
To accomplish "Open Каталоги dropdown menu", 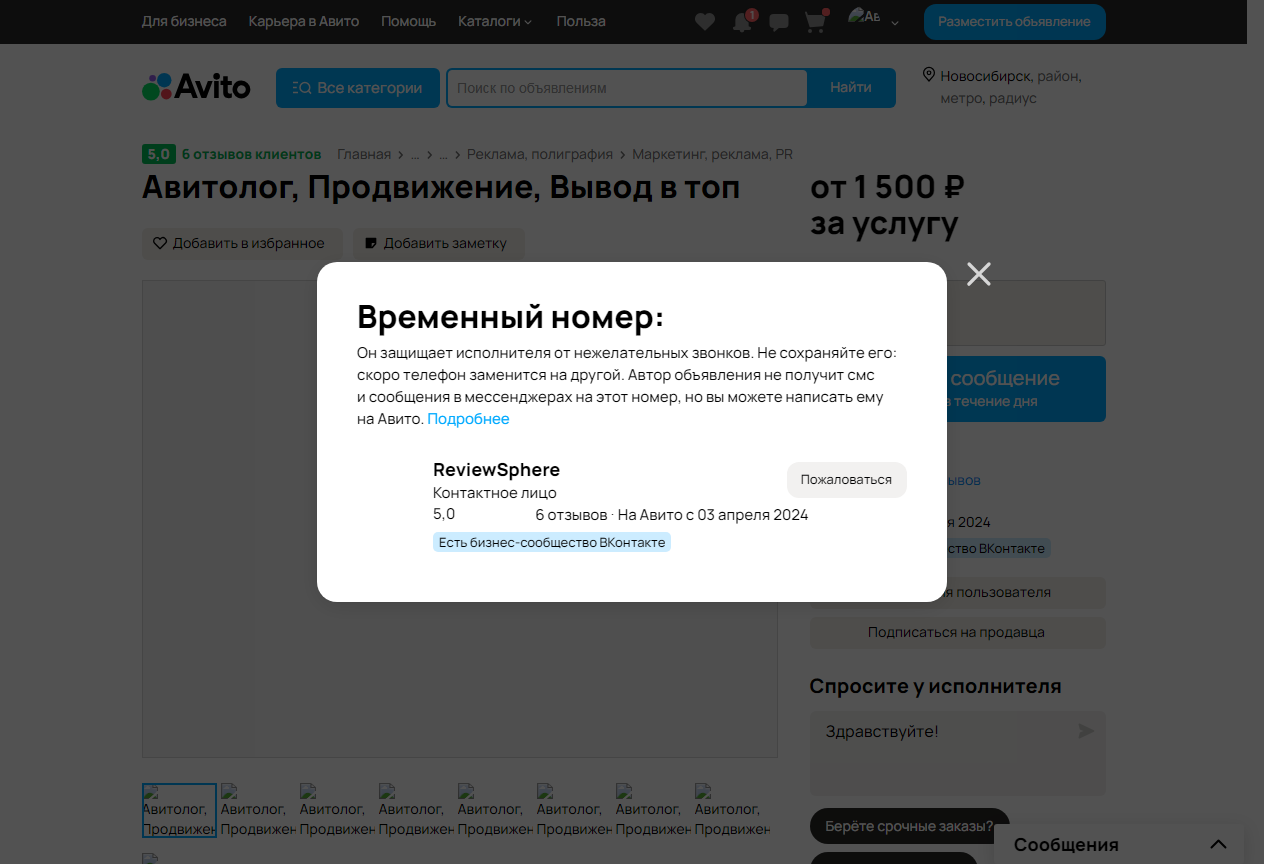I will coord(495,21).
